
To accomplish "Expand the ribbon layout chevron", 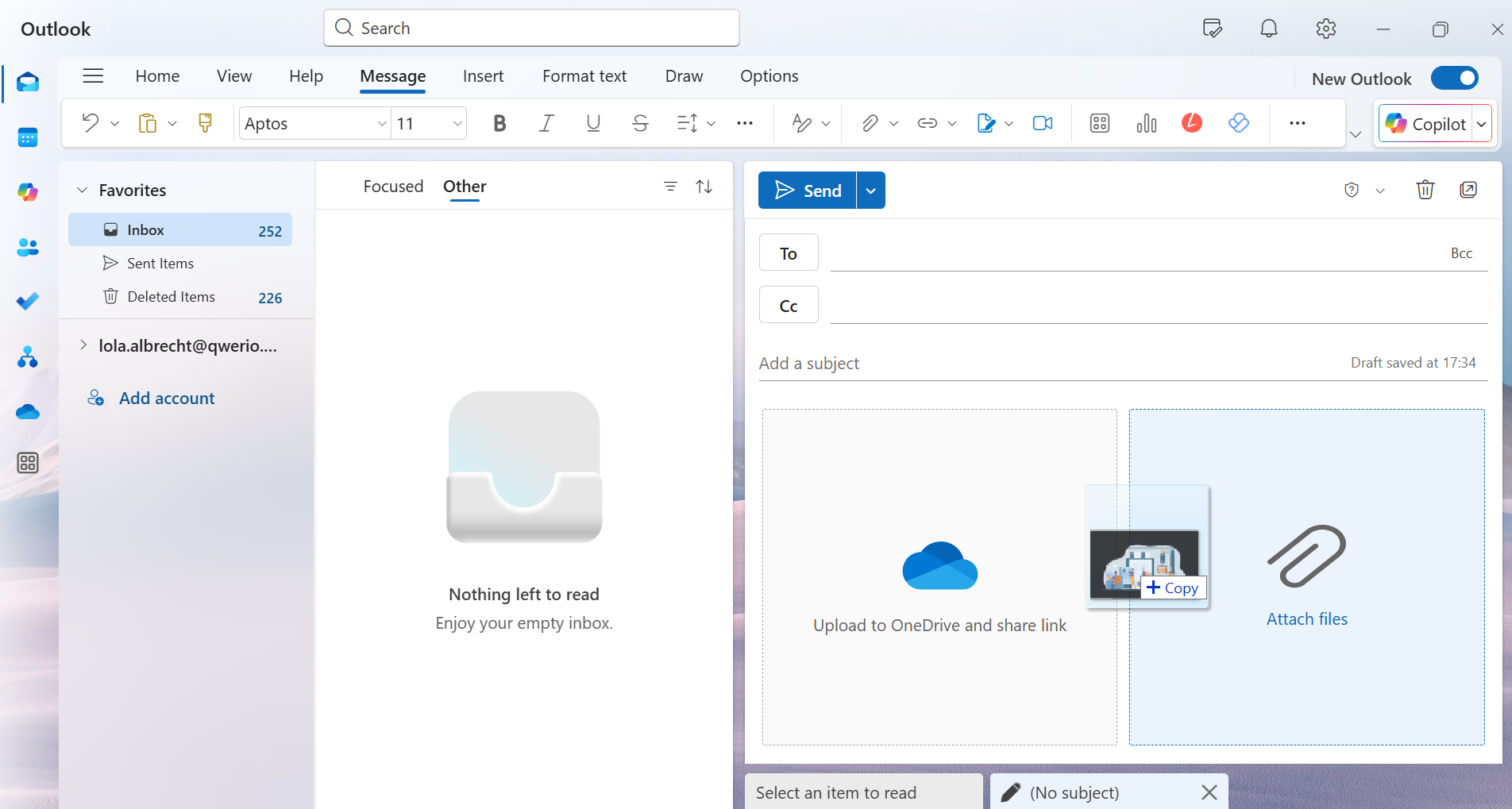I will (1356, 134).
